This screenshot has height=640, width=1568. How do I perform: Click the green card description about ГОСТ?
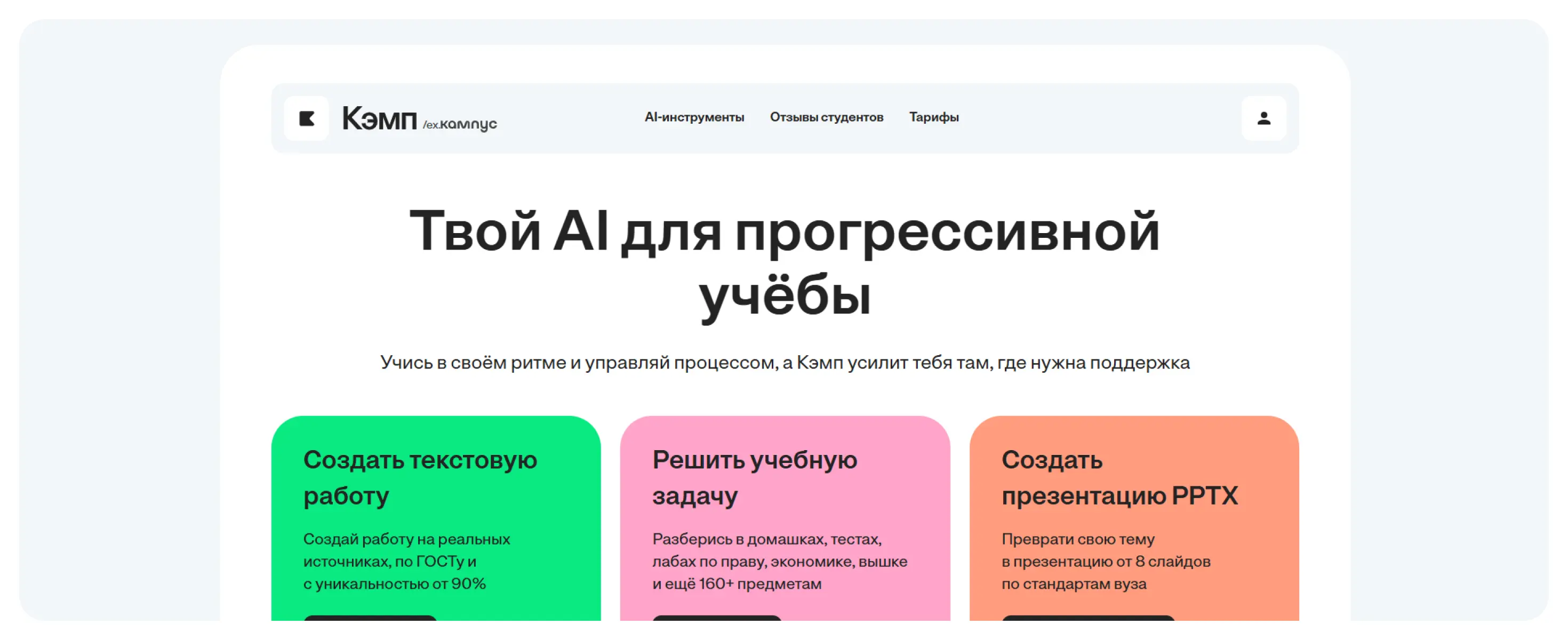click(406, 561)
